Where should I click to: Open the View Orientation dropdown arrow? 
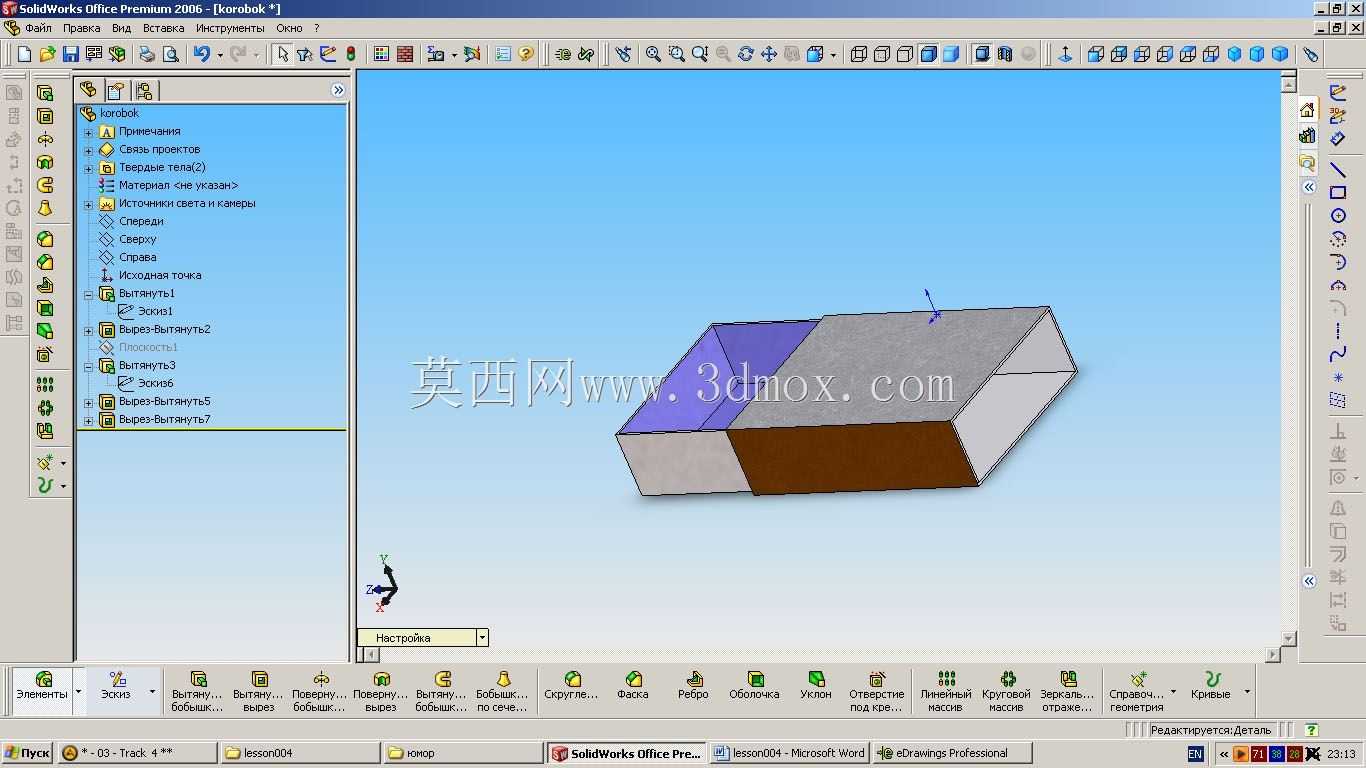pos(833,54)
